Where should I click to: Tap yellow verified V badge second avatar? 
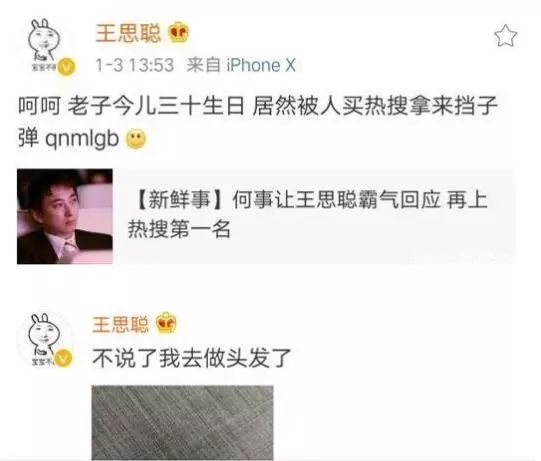[x=63, y=358]
